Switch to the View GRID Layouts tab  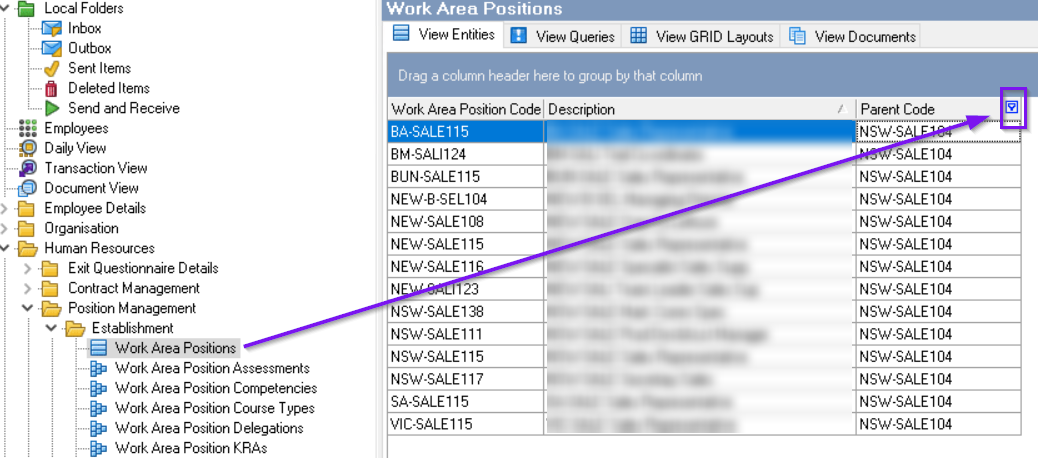703,36
